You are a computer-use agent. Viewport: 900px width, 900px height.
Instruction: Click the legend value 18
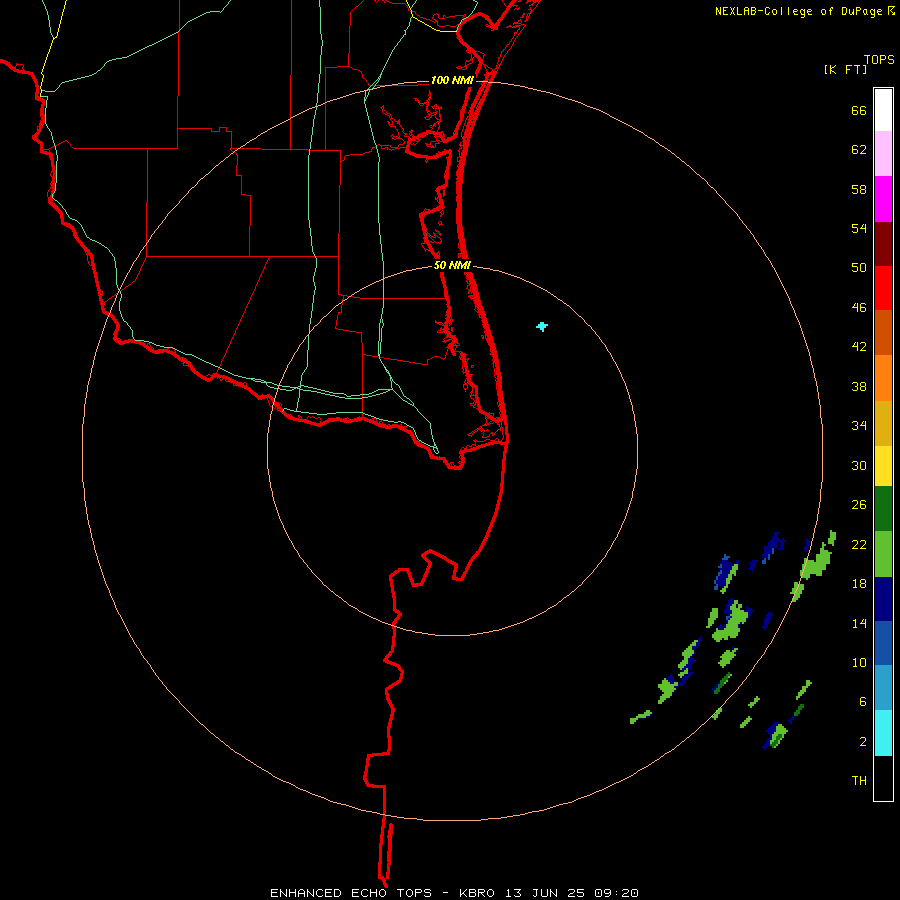pyautogui.click(x=859, y=584)
